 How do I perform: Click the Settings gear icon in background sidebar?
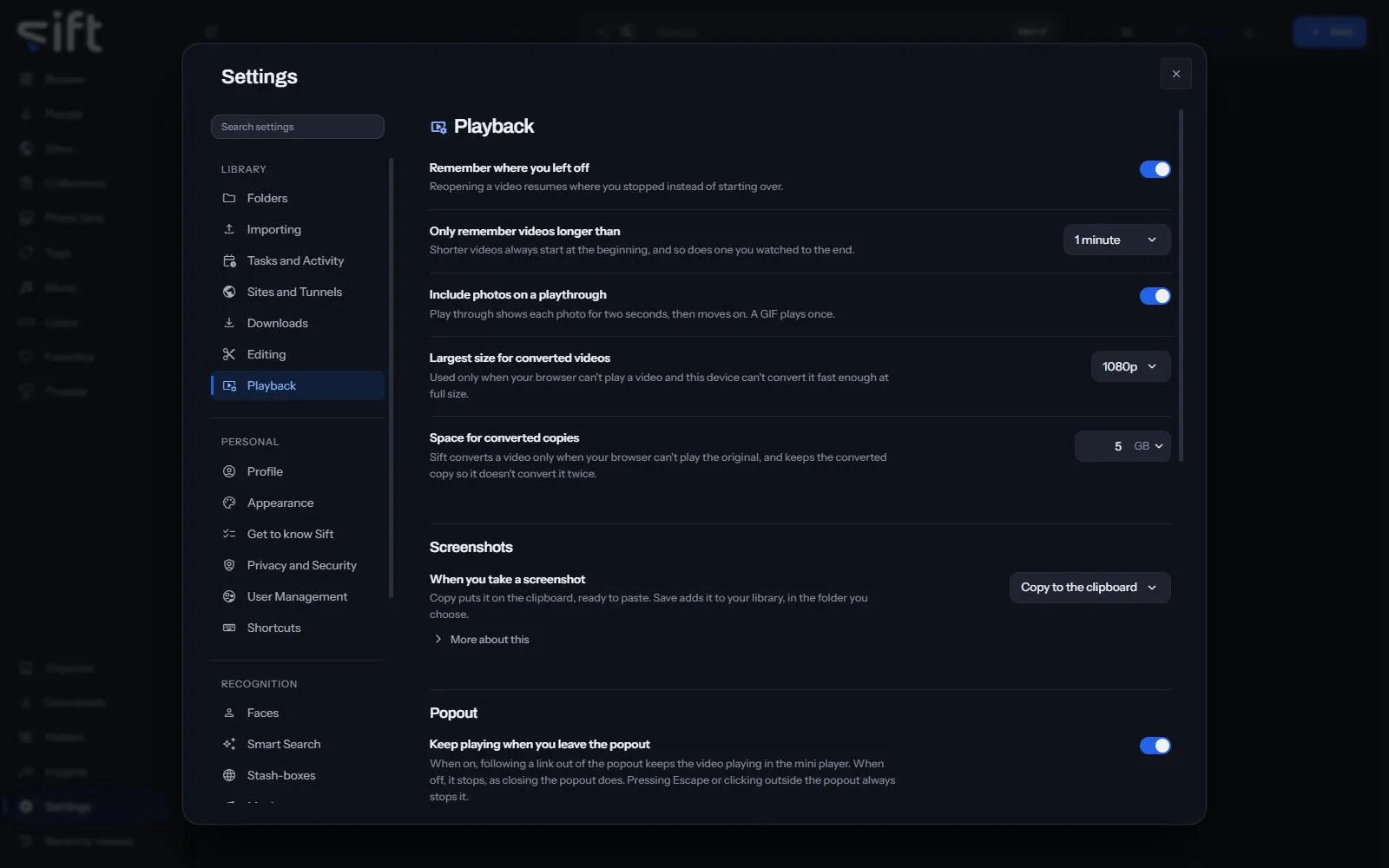[x=26, y=806]
